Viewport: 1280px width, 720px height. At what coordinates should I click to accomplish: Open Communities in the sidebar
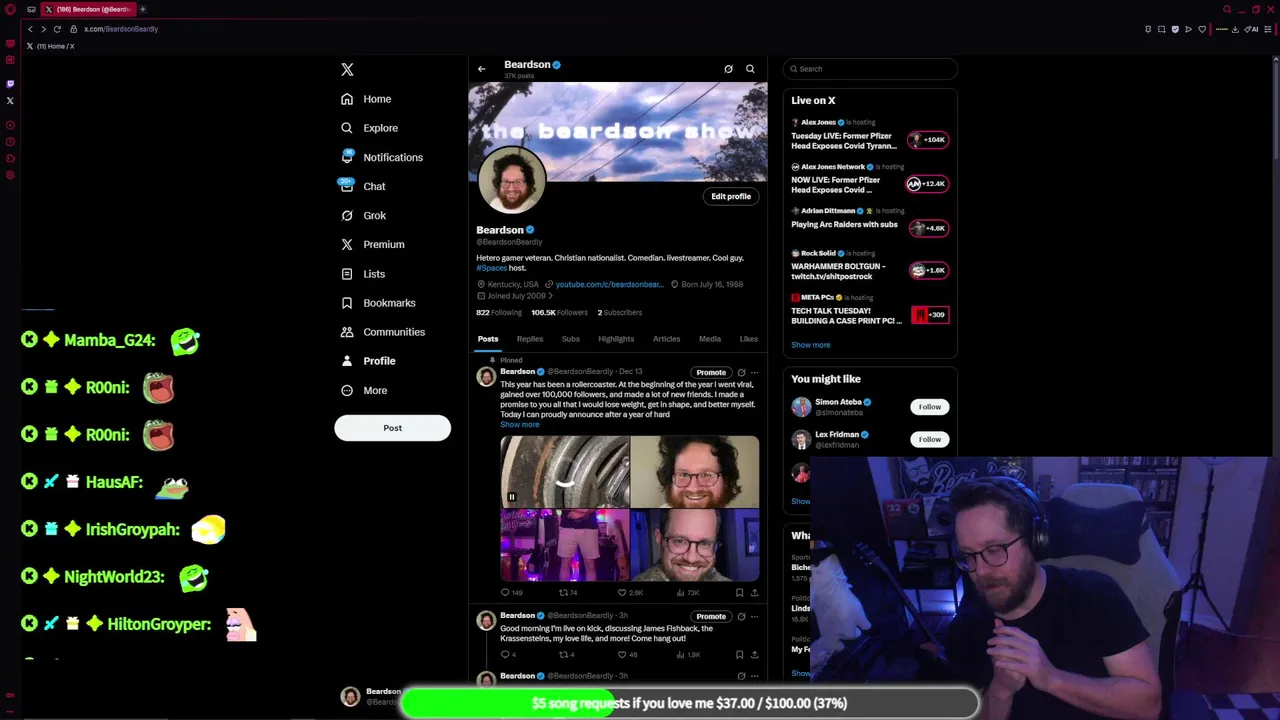coord(382,332)
